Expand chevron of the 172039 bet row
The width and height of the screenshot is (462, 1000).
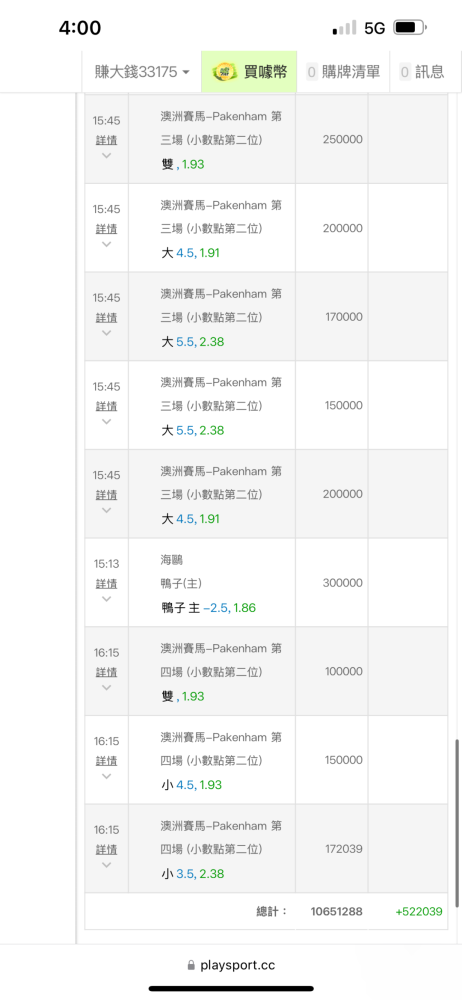(x=107, y=865)
